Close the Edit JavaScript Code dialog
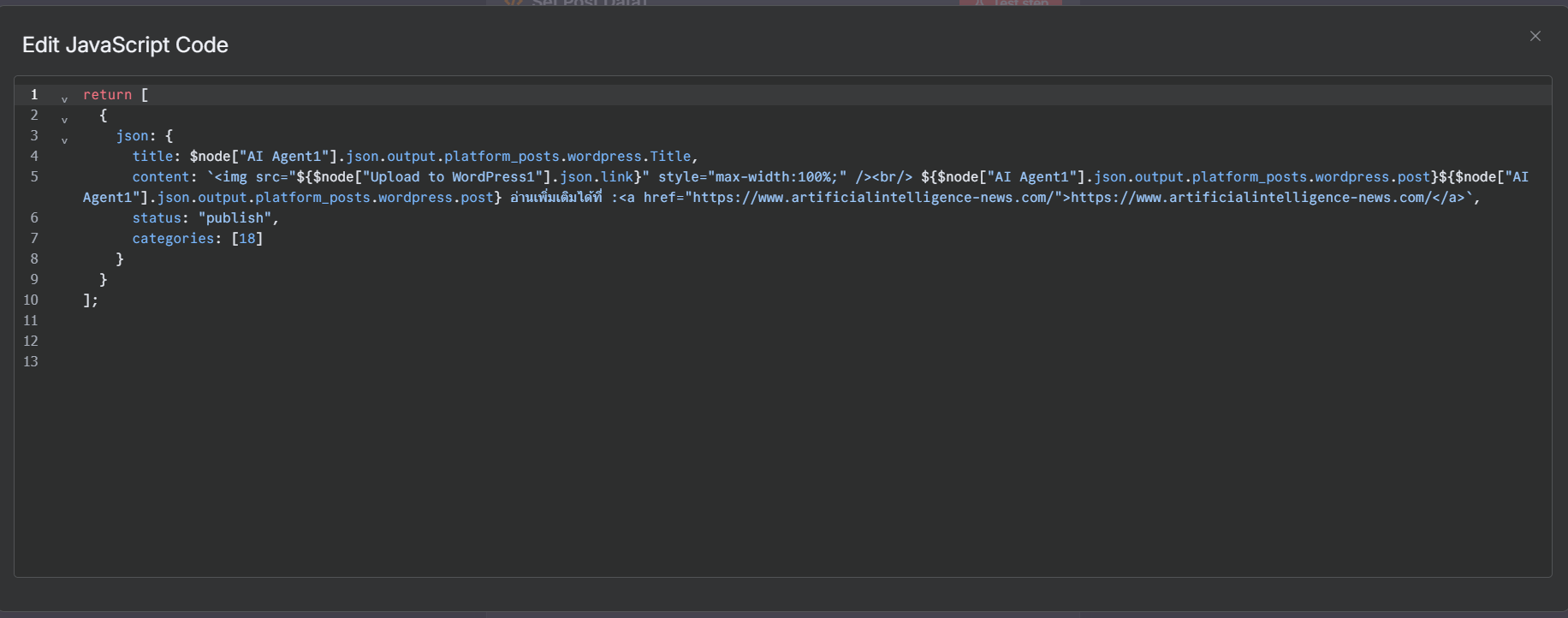Viewport: 1568px width, 618px height. tap(1535, 36)
